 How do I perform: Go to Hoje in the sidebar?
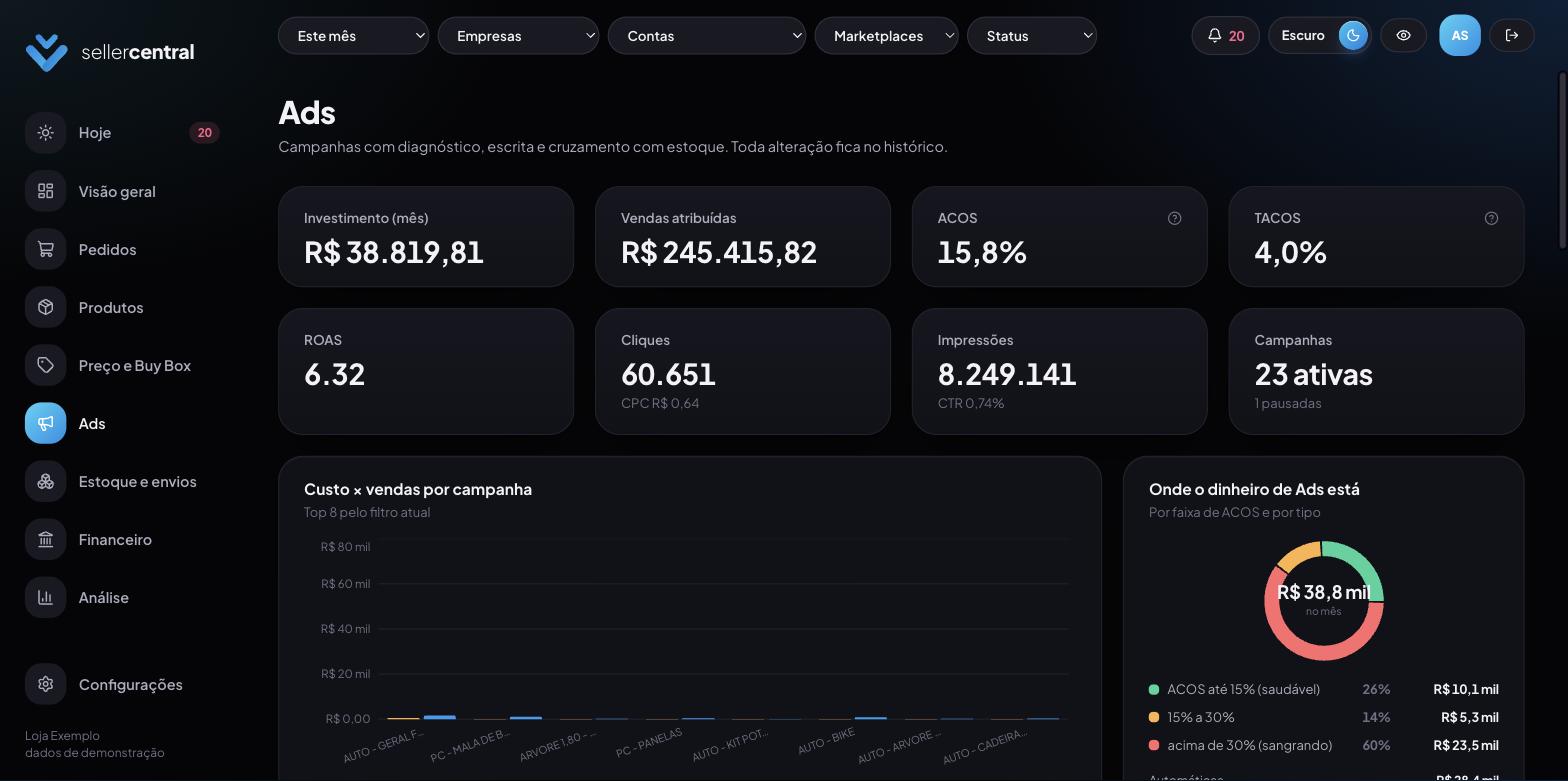coord(122,132)
